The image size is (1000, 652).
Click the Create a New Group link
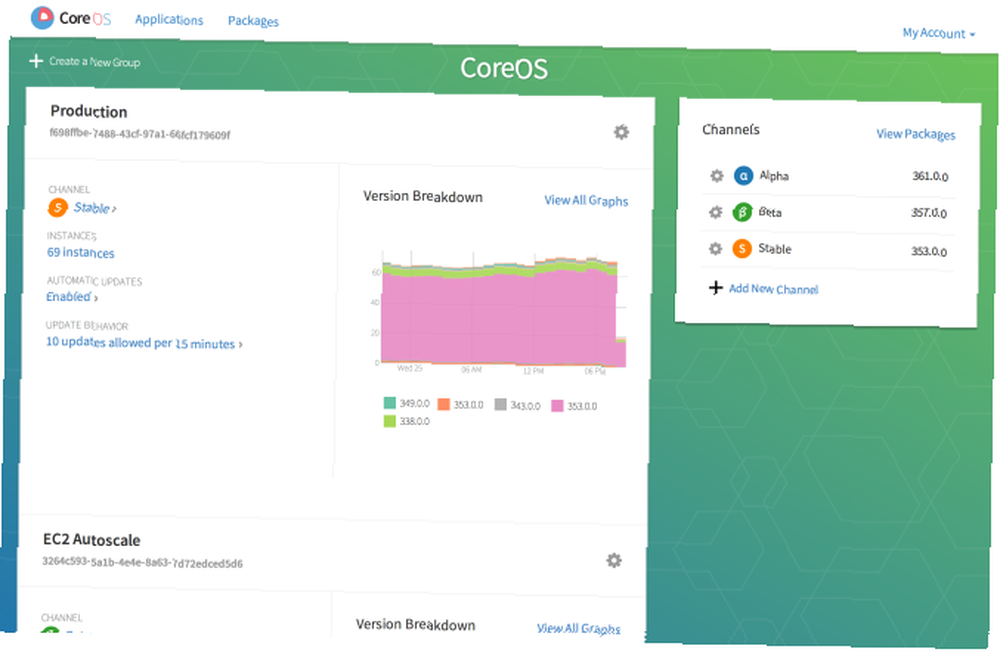(94, 62)
